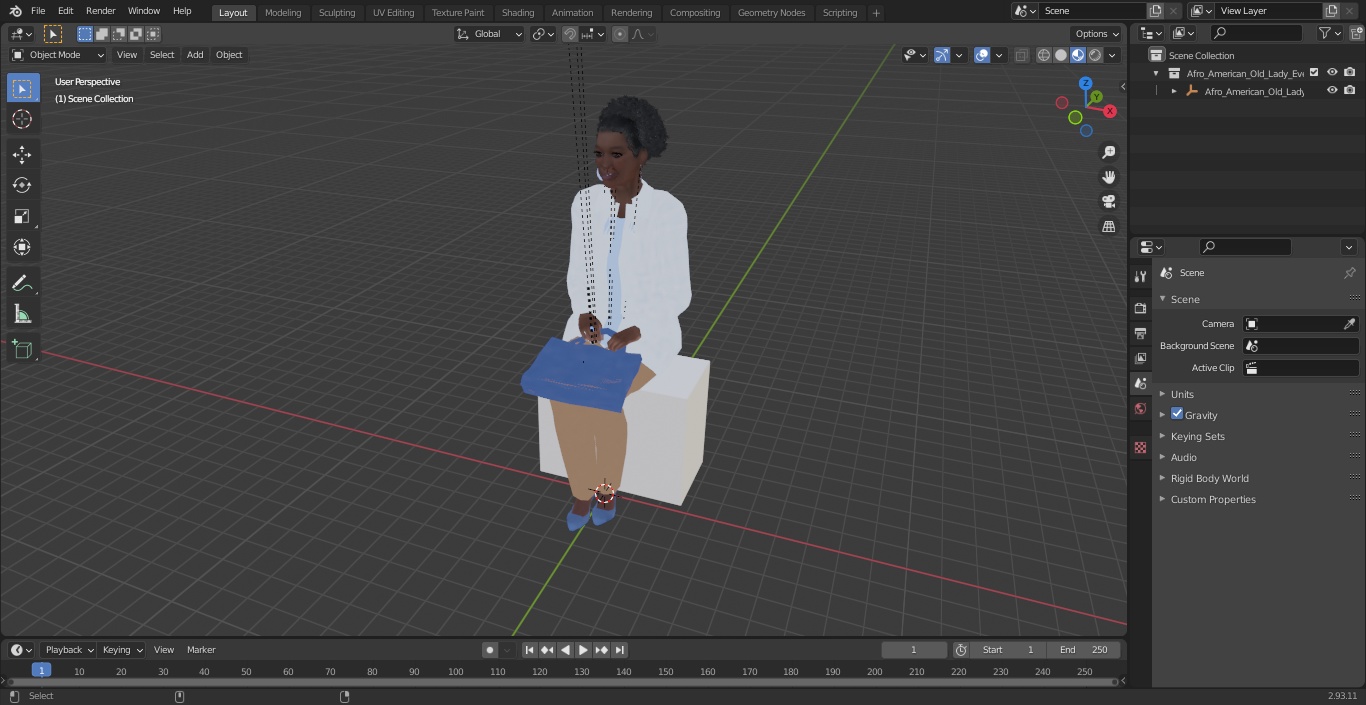Open the pivot point dropdown
The width and height of the screenshot is (1366, 705).
[x=543, y=34]
